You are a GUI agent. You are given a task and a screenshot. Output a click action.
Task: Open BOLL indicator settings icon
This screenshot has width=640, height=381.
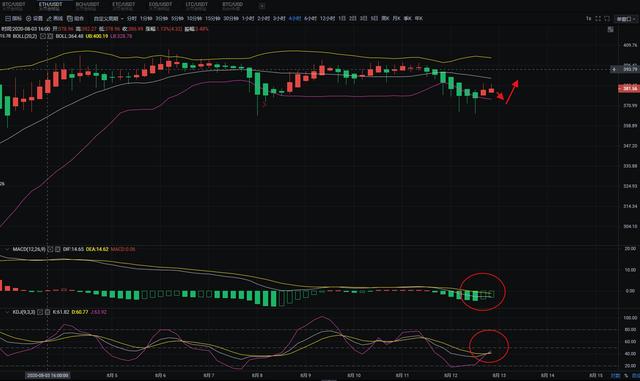tap(43, 36)
